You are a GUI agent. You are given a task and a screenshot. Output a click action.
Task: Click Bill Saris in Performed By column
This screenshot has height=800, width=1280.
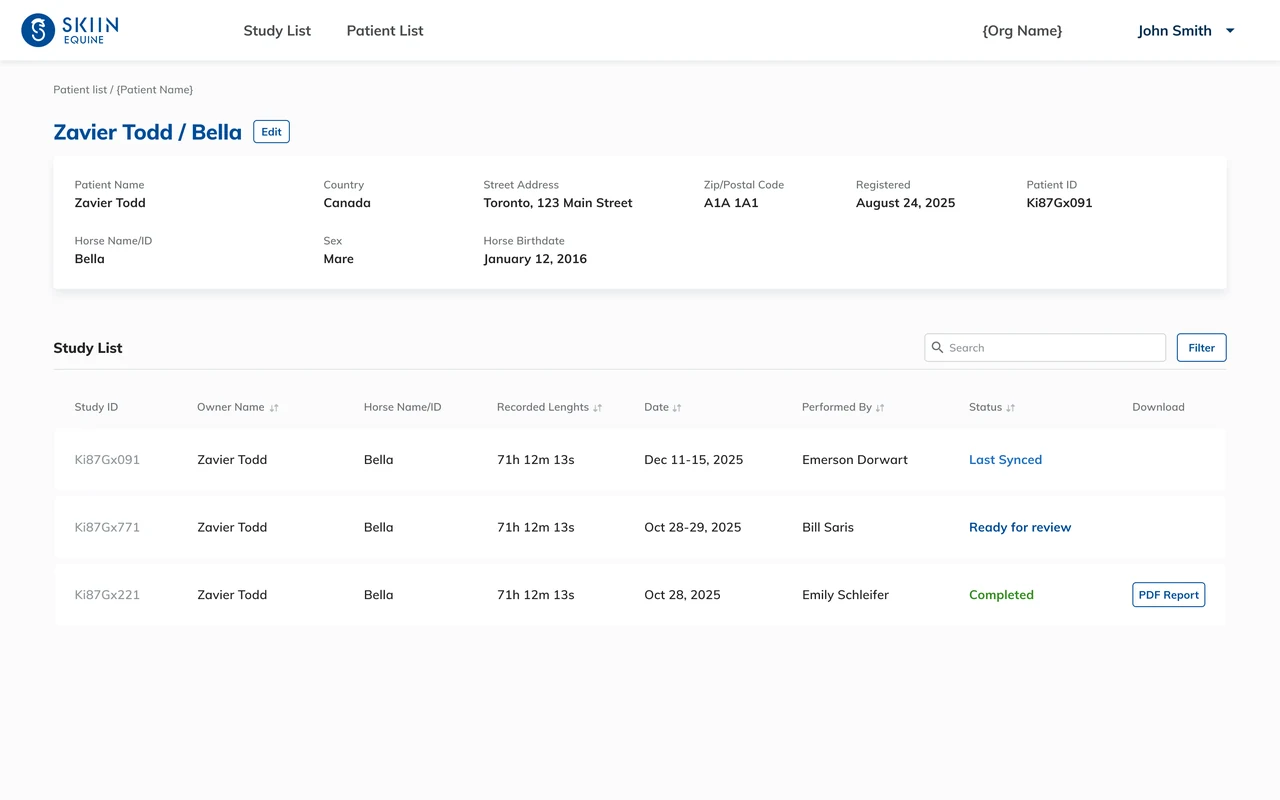[x=828, y=527]
